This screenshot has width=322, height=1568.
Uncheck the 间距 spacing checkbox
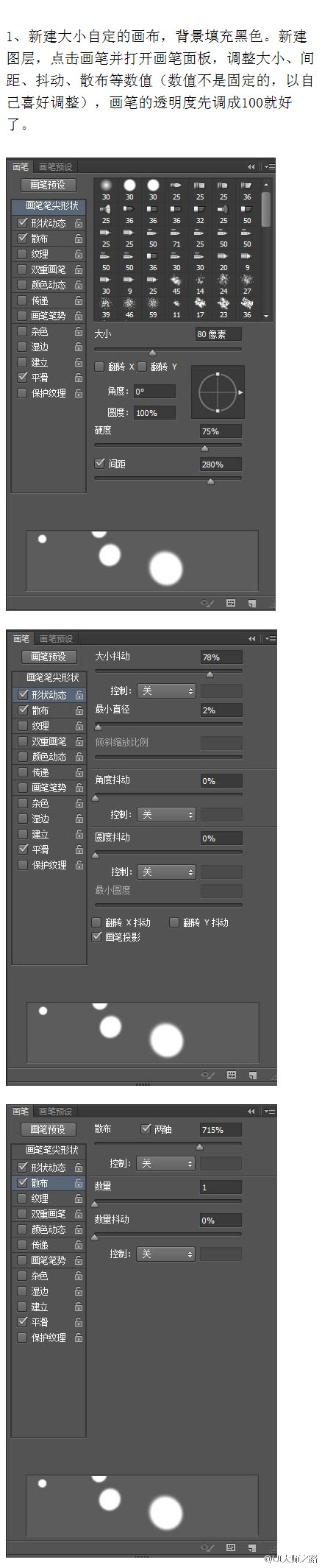100,464
